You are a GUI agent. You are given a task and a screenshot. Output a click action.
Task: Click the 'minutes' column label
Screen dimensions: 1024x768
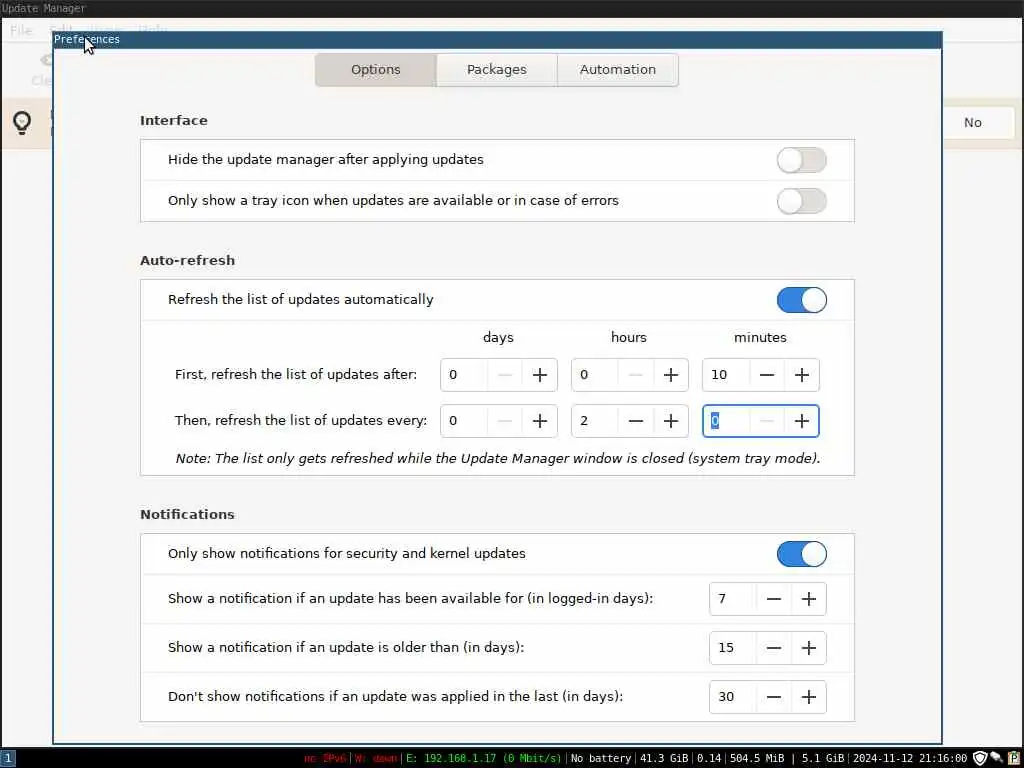760,338
